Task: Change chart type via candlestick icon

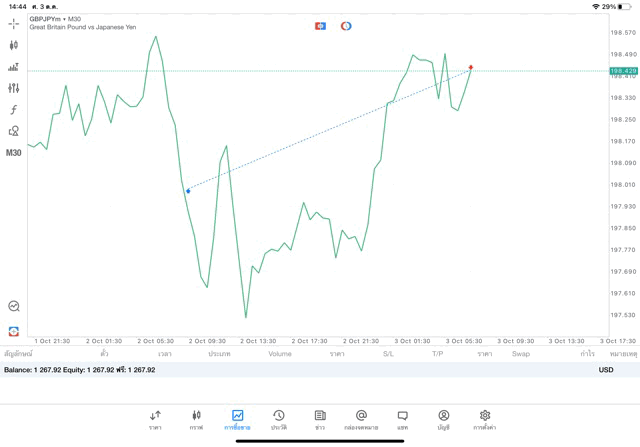Action: [13, 45]
